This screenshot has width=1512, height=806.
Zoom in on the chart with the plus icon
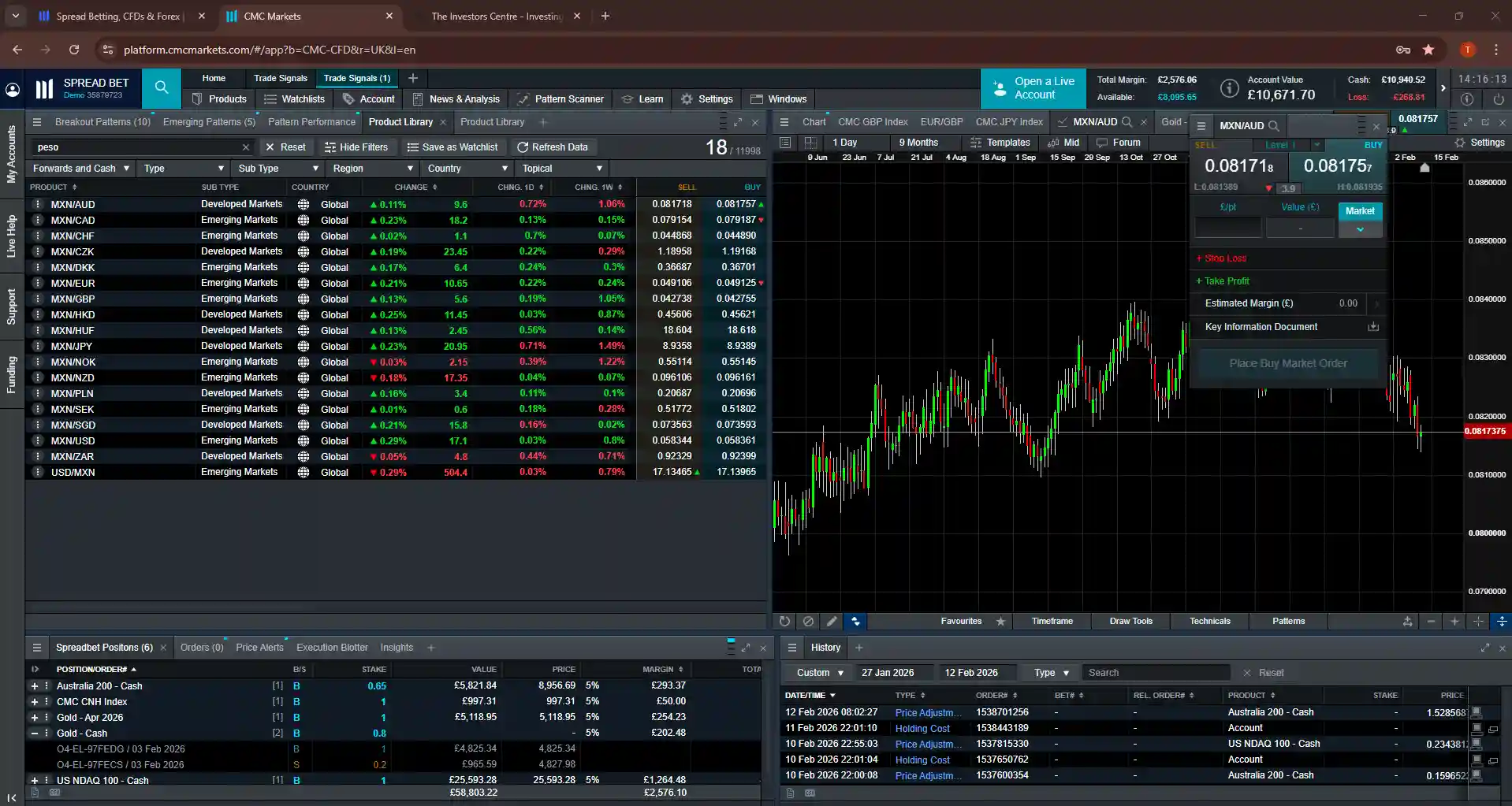[x=1453, y=622]
